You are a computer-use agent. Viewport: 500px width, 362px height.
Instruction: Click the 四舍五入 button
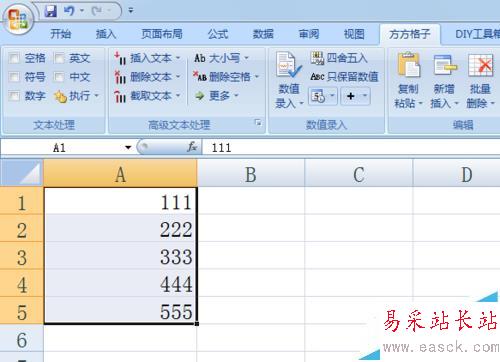[x=339, y=58]
